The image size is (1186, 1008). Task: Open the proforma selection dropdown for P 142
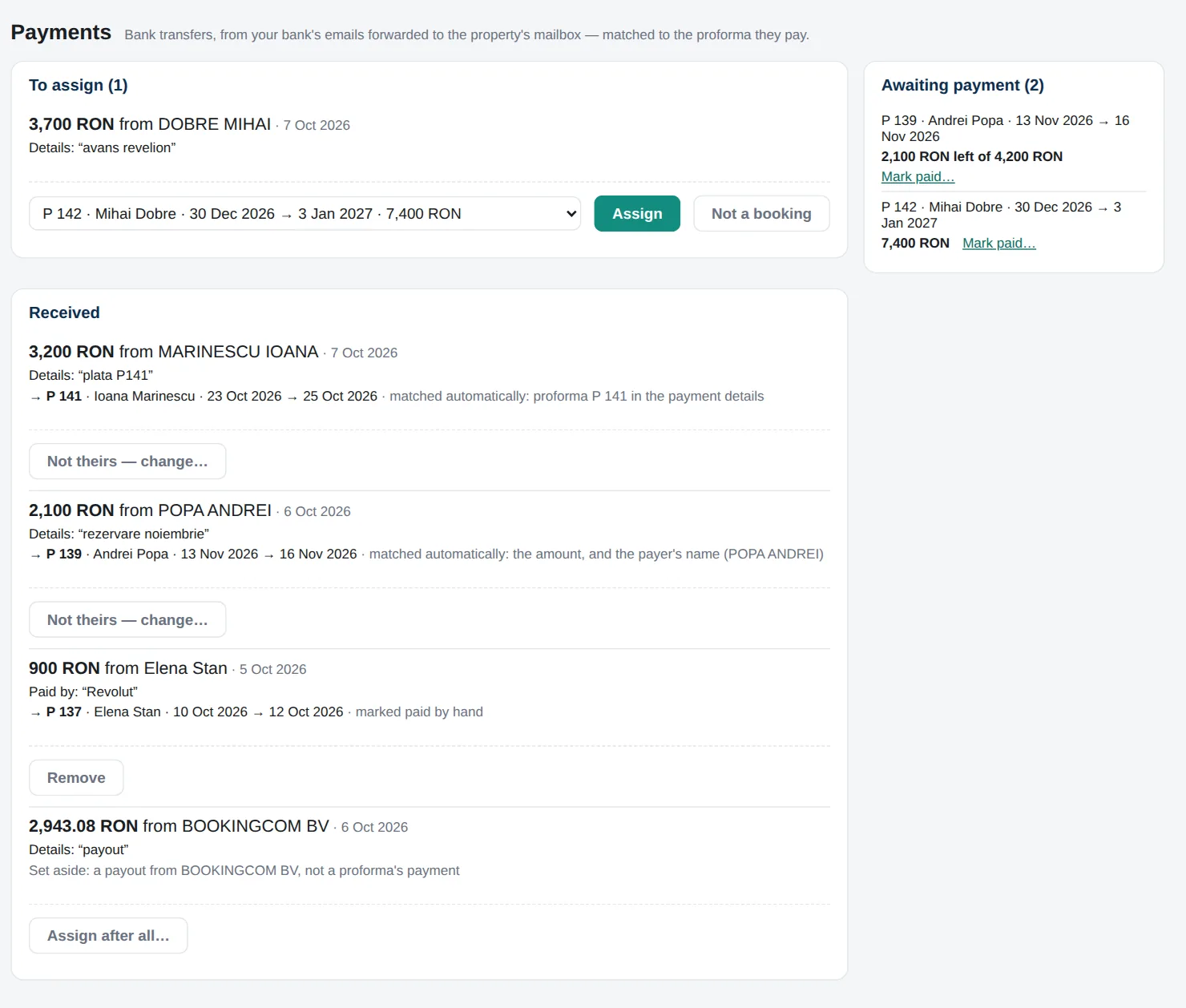click(305, 214)
